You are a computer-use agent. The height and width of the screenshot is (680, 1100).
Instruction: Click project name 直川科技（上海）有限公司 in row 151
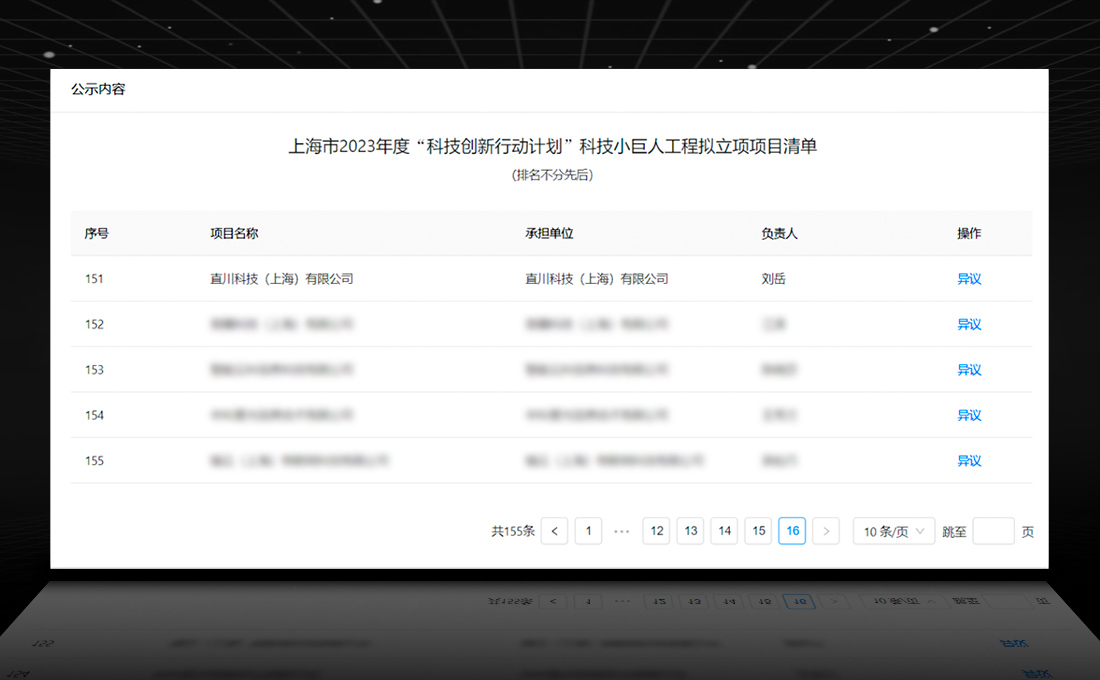pyautogui.click(x=281, y=279)
